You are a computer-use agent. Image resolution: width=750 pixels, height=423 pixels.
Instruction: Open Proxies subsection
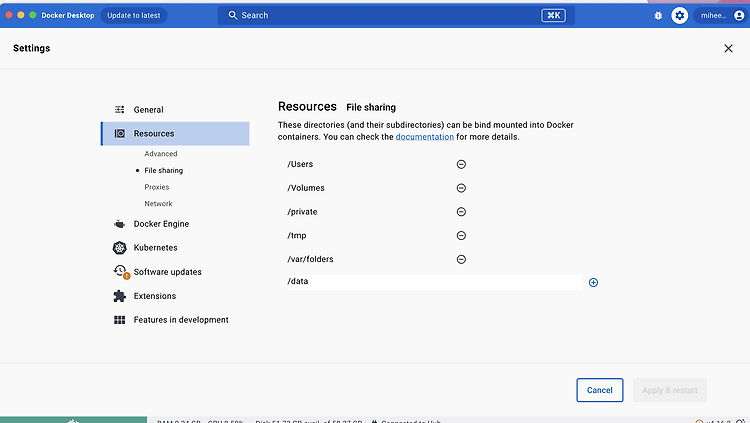pyautogui.click(x=157, y=187)
